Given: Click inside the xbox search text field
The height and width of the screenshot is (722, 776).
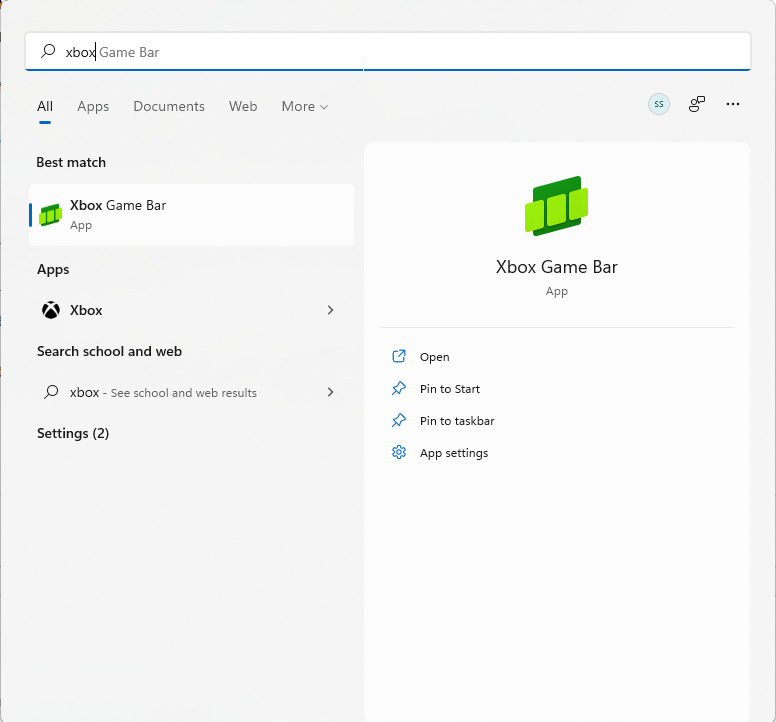Looking at the screenshot, I should tap(400, 52).
